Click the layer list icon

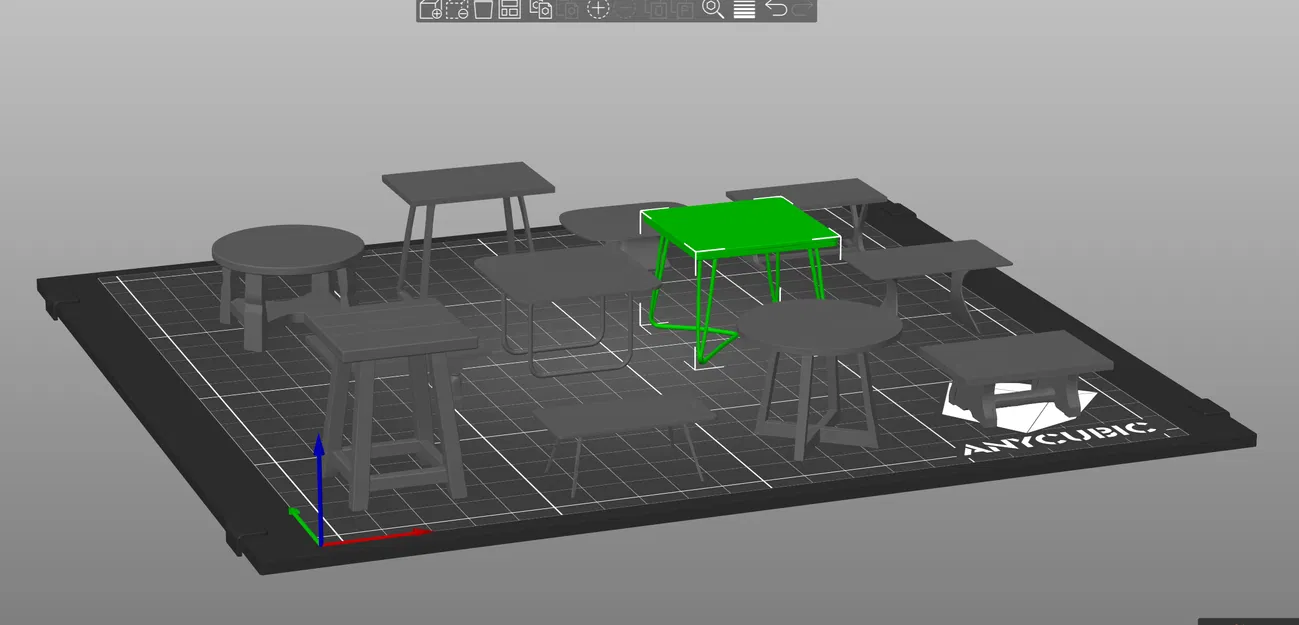coord(745,11)
